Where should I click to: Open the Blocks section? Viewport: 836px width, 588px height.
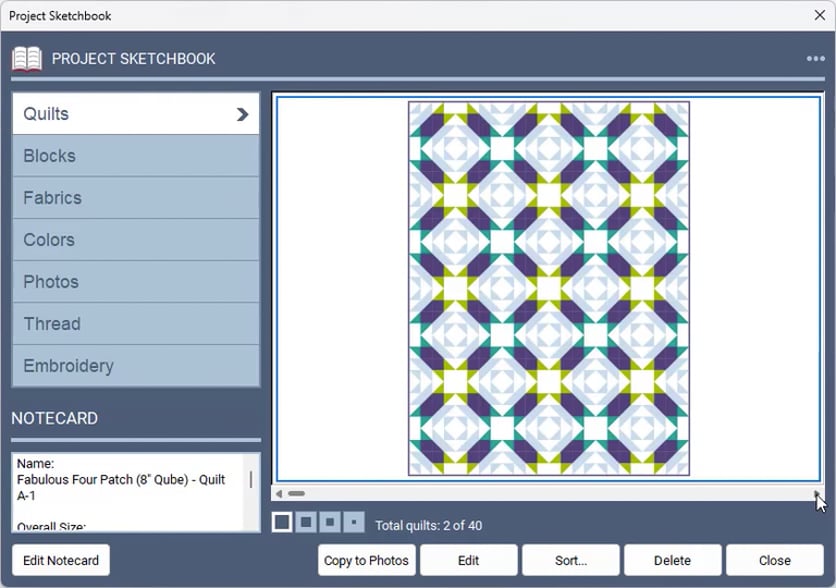pos(136,156)
